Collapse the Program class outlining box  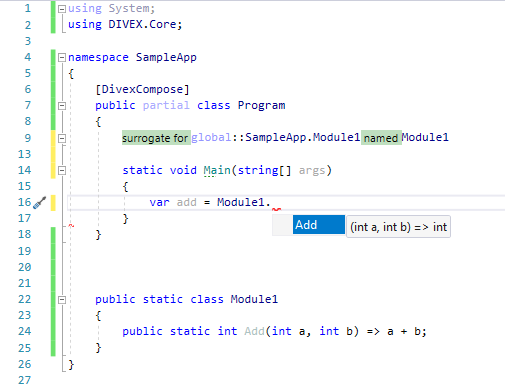pyautogui.click(x=62, y=106)
